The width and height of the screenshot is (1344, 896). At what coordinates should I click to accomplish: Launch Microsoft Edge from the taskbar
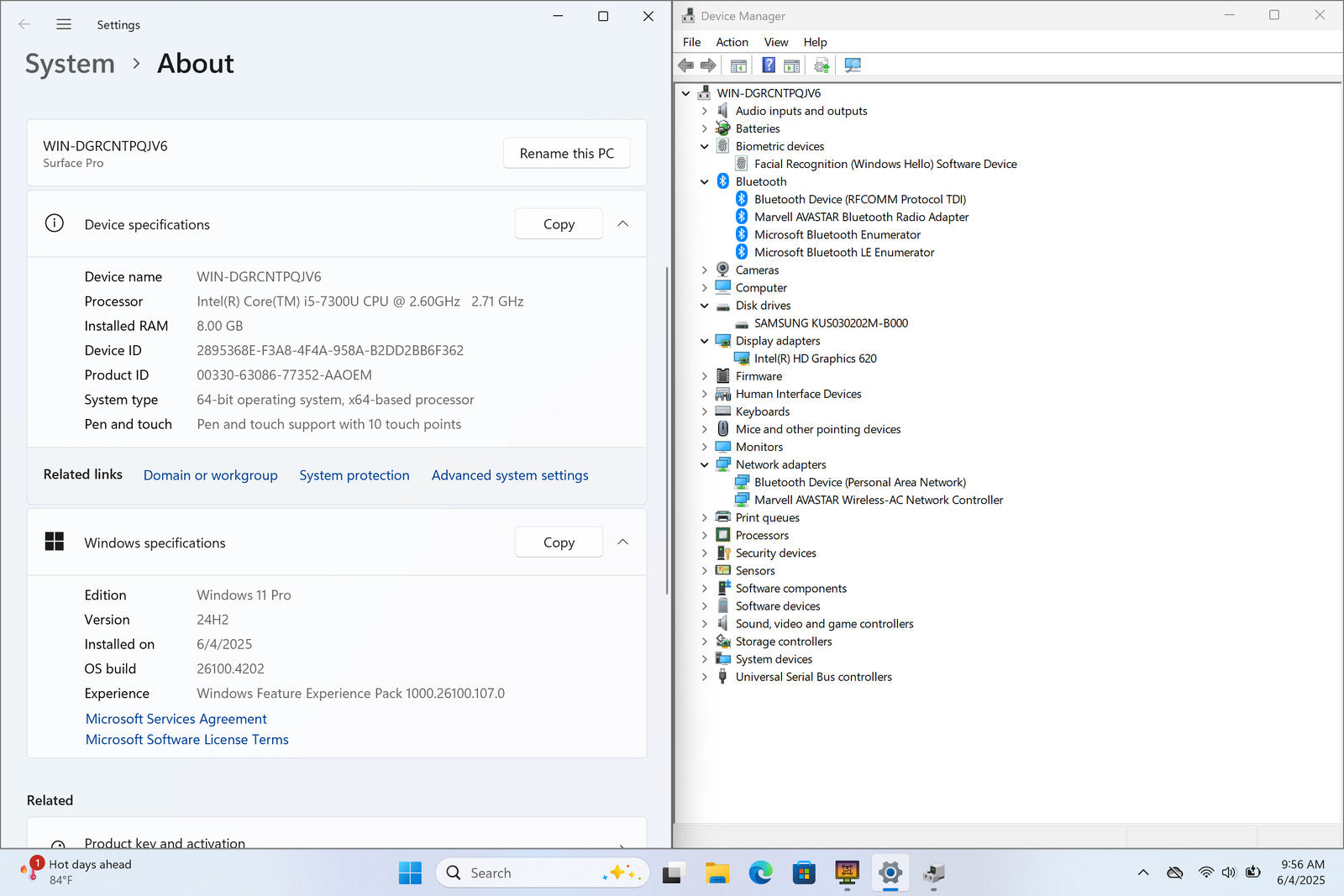coord(760,873)
